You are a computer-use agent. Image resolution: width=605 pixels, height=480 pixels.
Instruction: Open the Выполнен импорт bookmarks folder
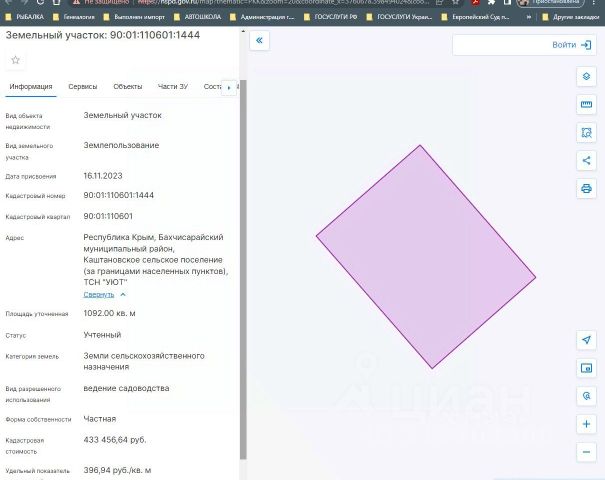point(135,17)
